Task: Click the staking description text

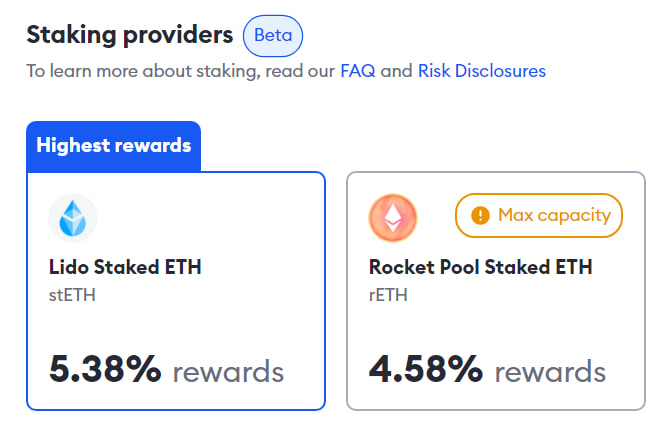Action: tap(286, 71)
